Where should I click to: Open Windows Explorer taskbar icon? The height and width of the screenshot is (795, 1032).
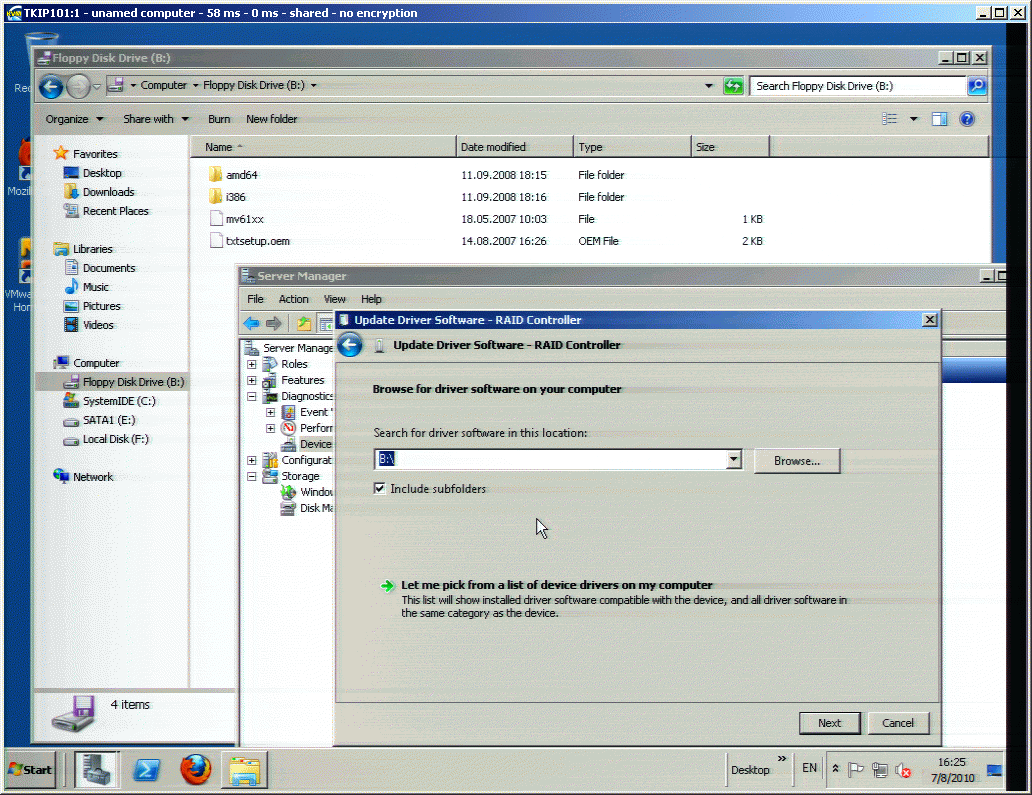[245, 770]
